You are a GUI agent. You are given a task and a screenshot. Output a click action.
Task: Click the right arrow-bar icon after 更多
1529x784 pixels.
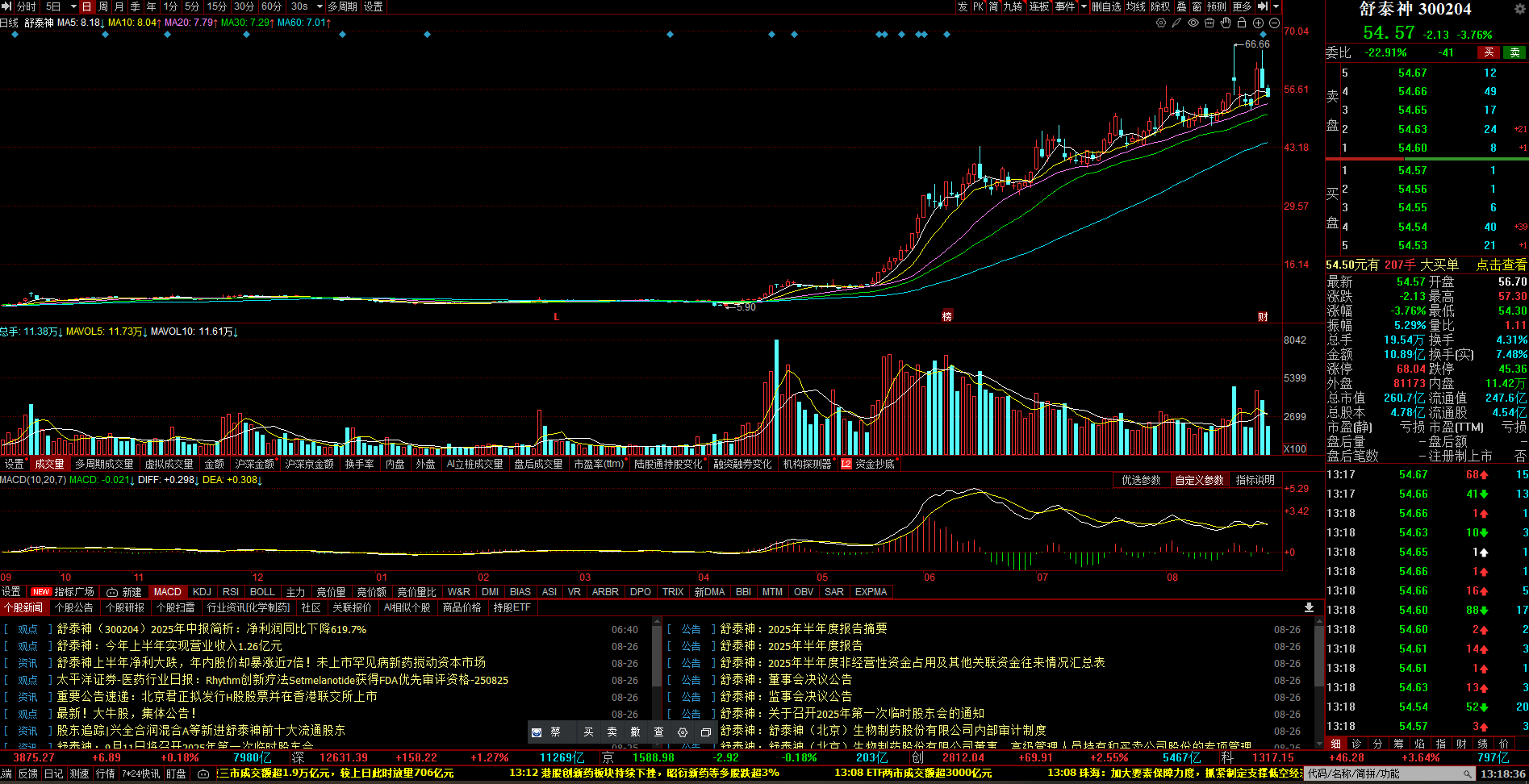click(x=1263, y=6)
